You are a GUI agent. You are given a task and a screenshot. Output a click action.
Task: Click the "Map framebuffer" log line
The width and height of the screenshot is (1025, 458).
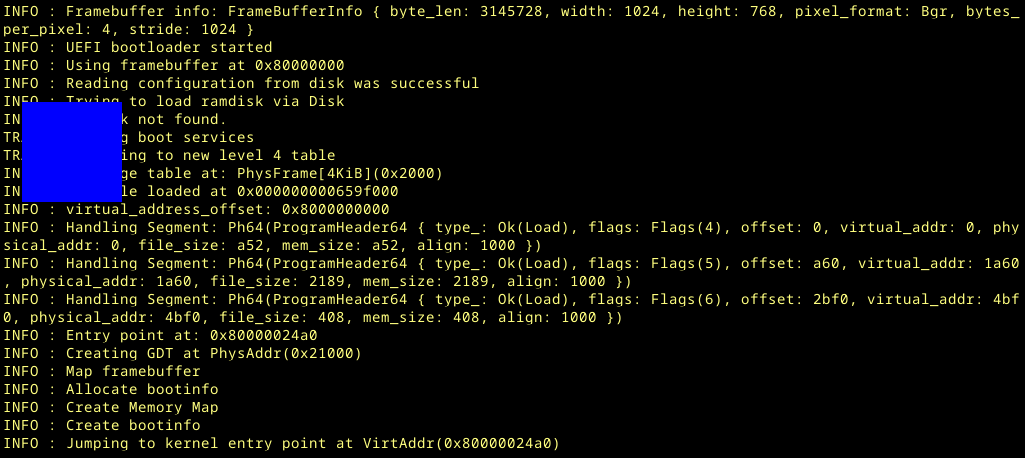pos(133,371)
